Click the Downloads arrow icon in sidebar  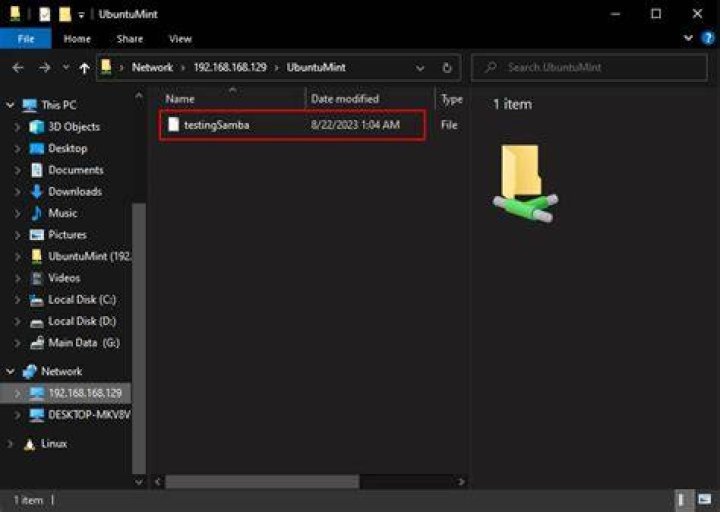point(36,191)
